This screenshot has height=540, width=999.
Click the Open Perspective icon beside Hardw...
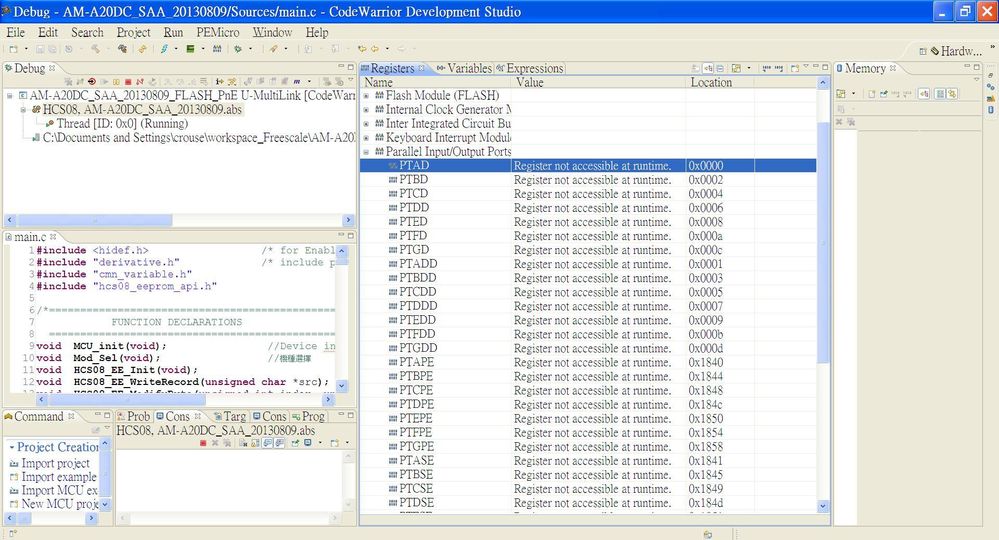[923, 51]
